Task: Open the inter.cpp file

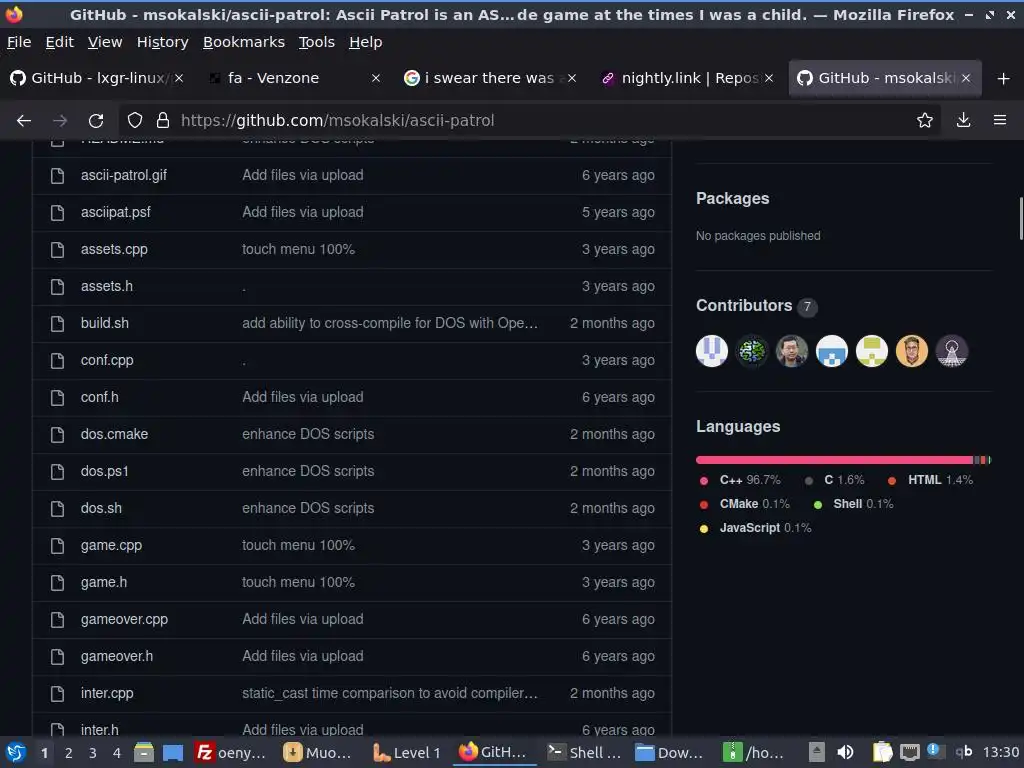Action: [x=107, y=694]
